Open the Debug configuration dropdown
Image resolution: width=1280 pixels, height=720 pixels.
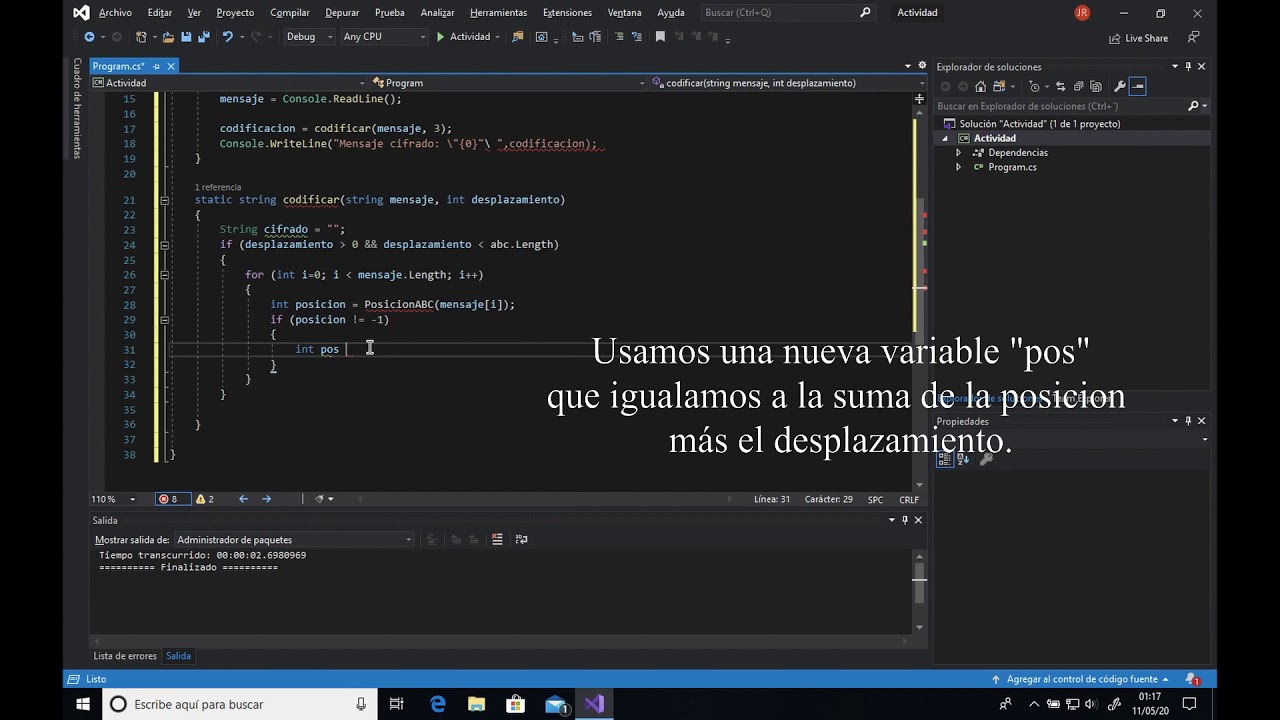[x=309, y=37]
